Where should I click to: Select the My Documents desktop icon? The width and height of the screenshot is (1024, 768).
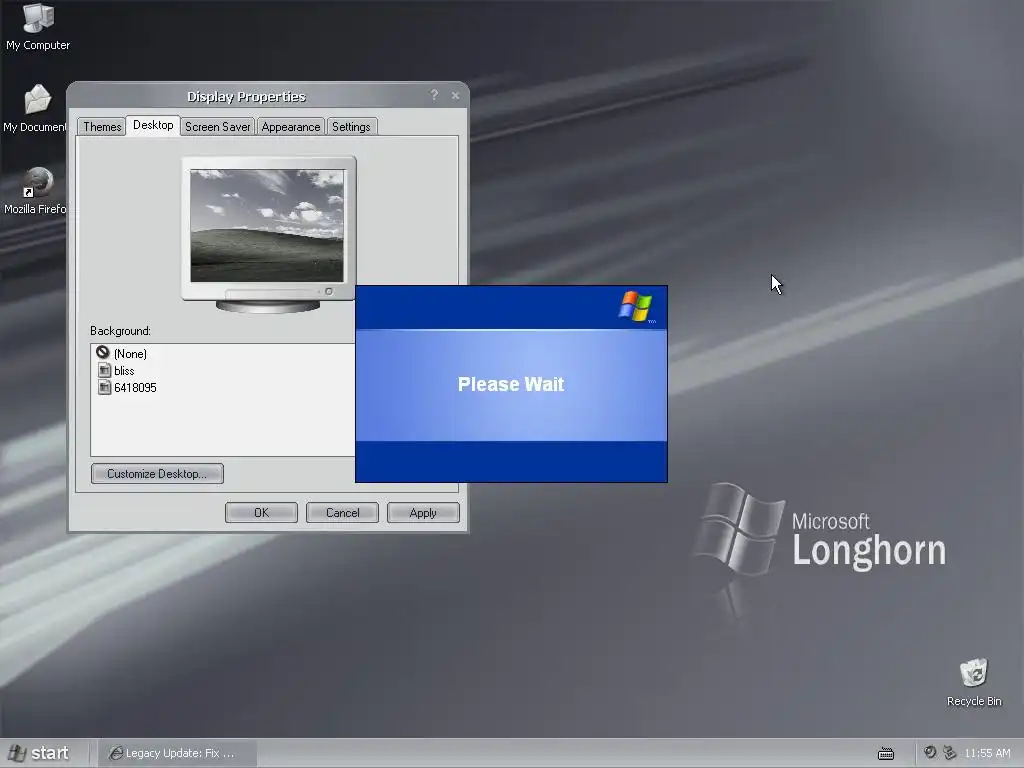[34, 108]
